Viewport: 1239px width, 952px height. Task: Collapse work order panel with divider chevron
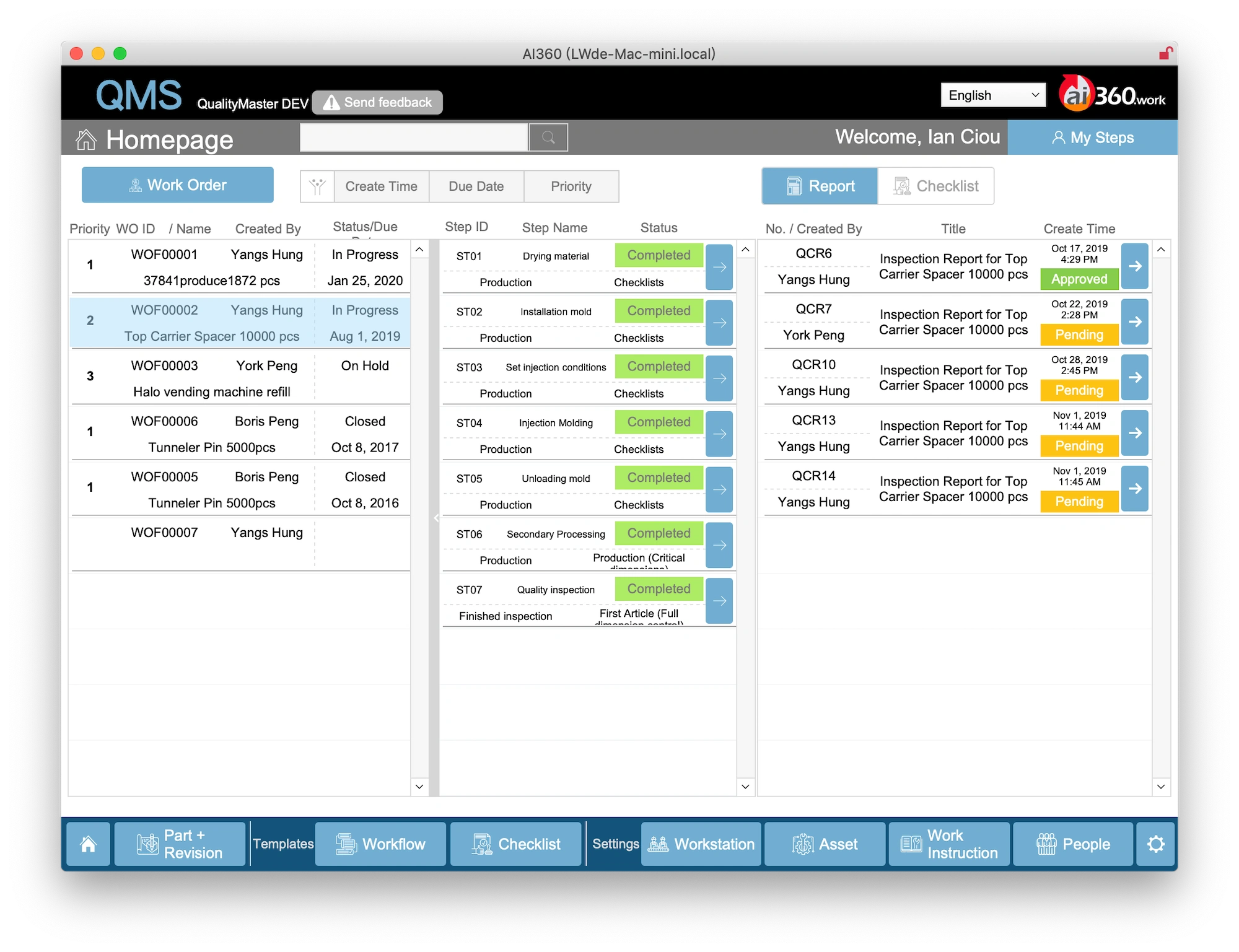[436, 518]
